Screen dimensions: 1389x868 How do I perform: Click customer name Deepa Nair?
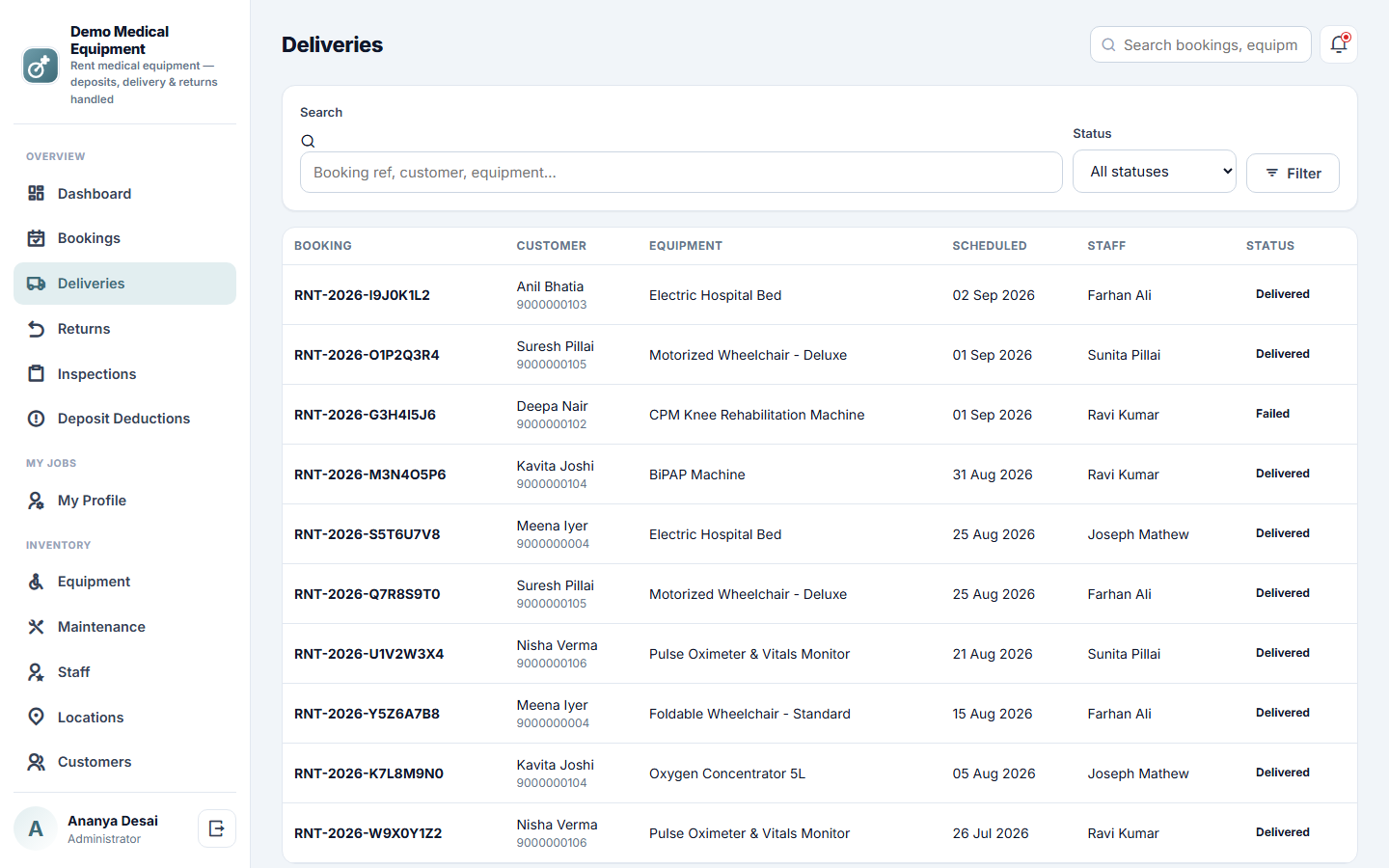(x=552, y=406)
